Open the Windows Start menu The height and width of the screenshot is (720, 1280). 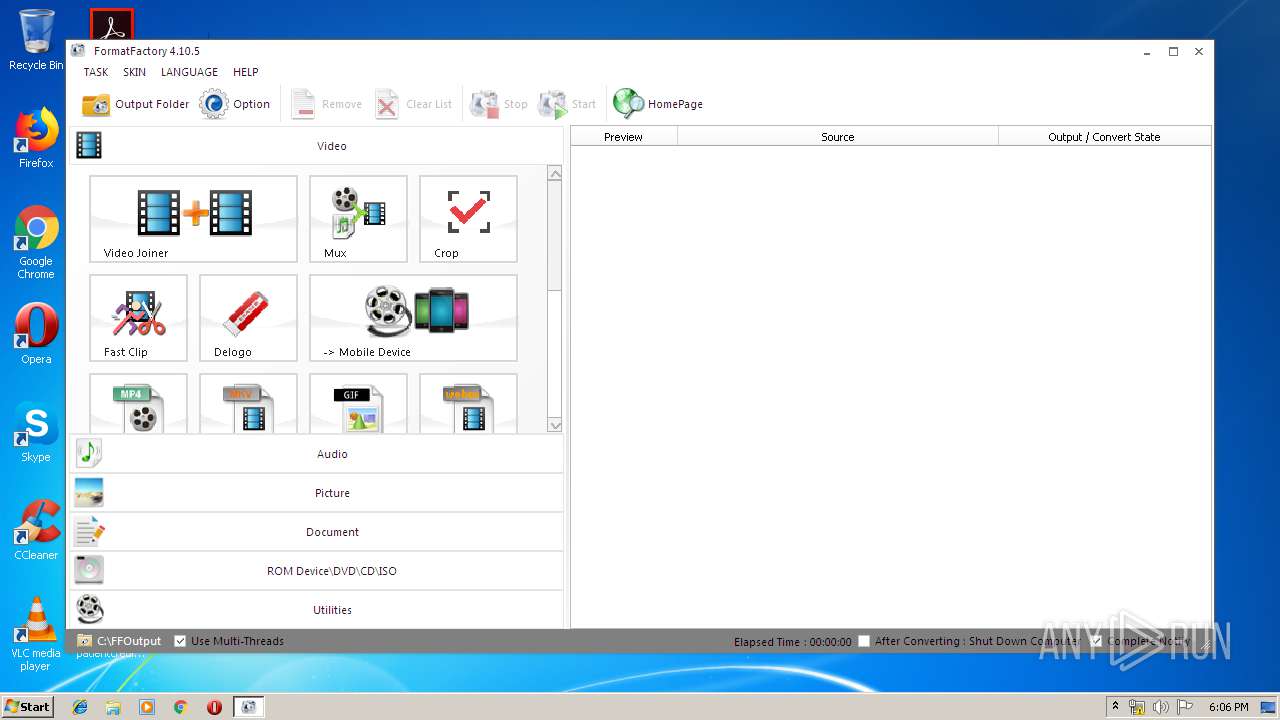point(27,706)
